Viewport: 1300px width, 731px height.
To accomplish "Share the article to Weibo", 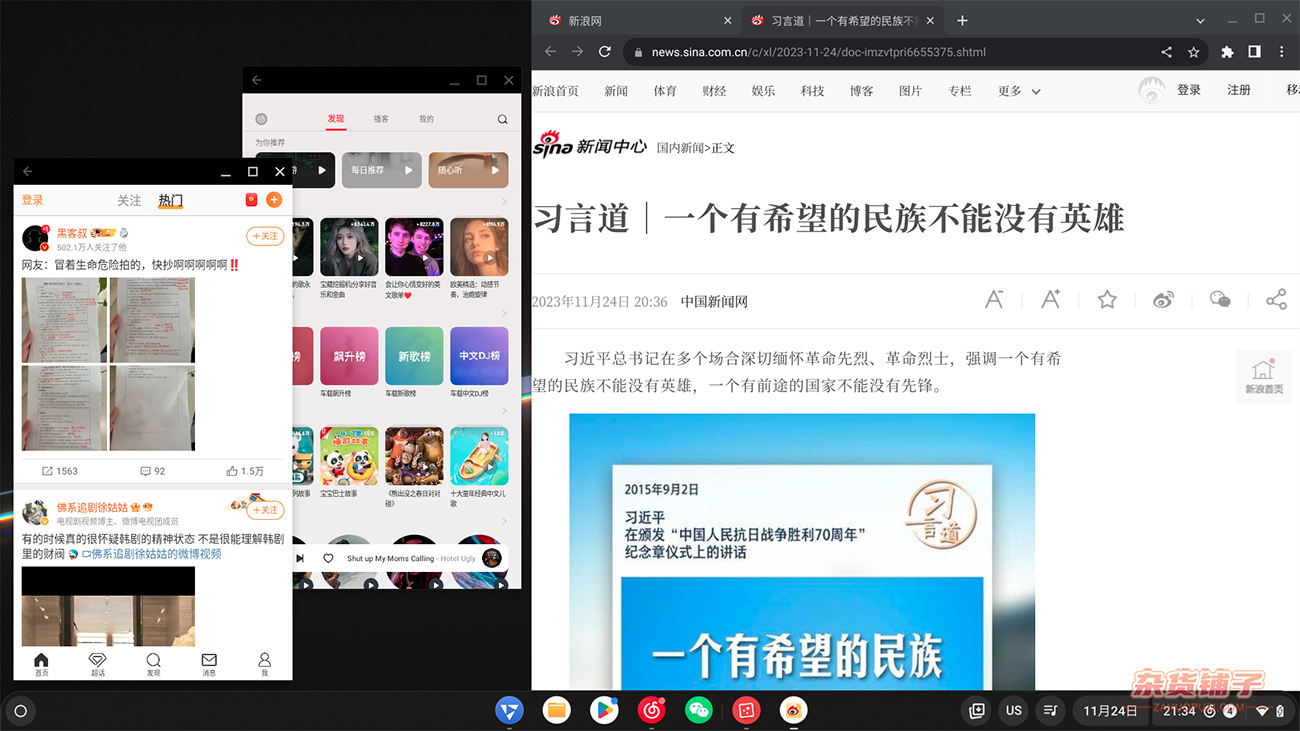I will pyautogui.click(x=1163, y=299).
